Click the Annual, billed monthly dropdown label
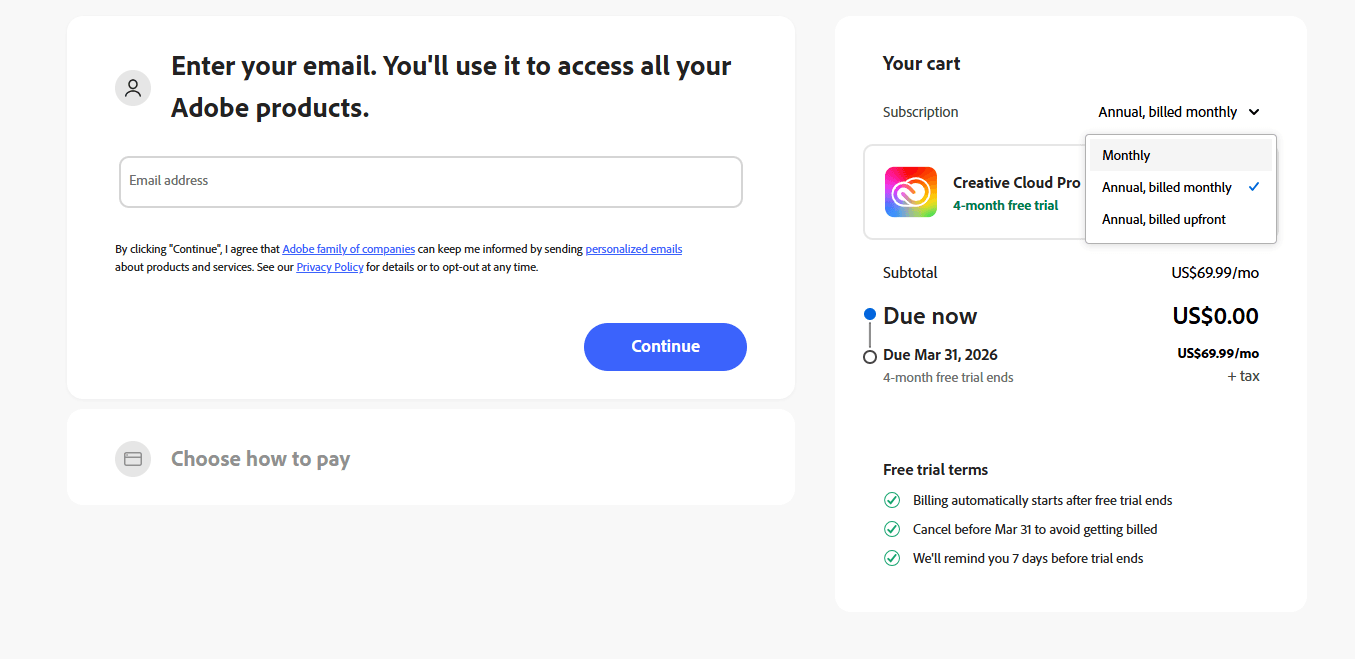The height and width of the screenshot is (659, 1355). coord(1167,112)
